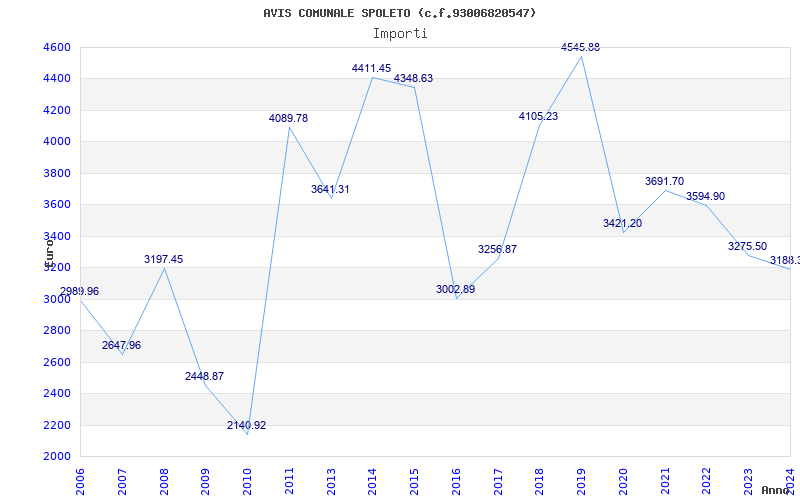This screenshot has height=500, width=800.
Task: Click the Anno x-axis title
Action: pos(775,490)
